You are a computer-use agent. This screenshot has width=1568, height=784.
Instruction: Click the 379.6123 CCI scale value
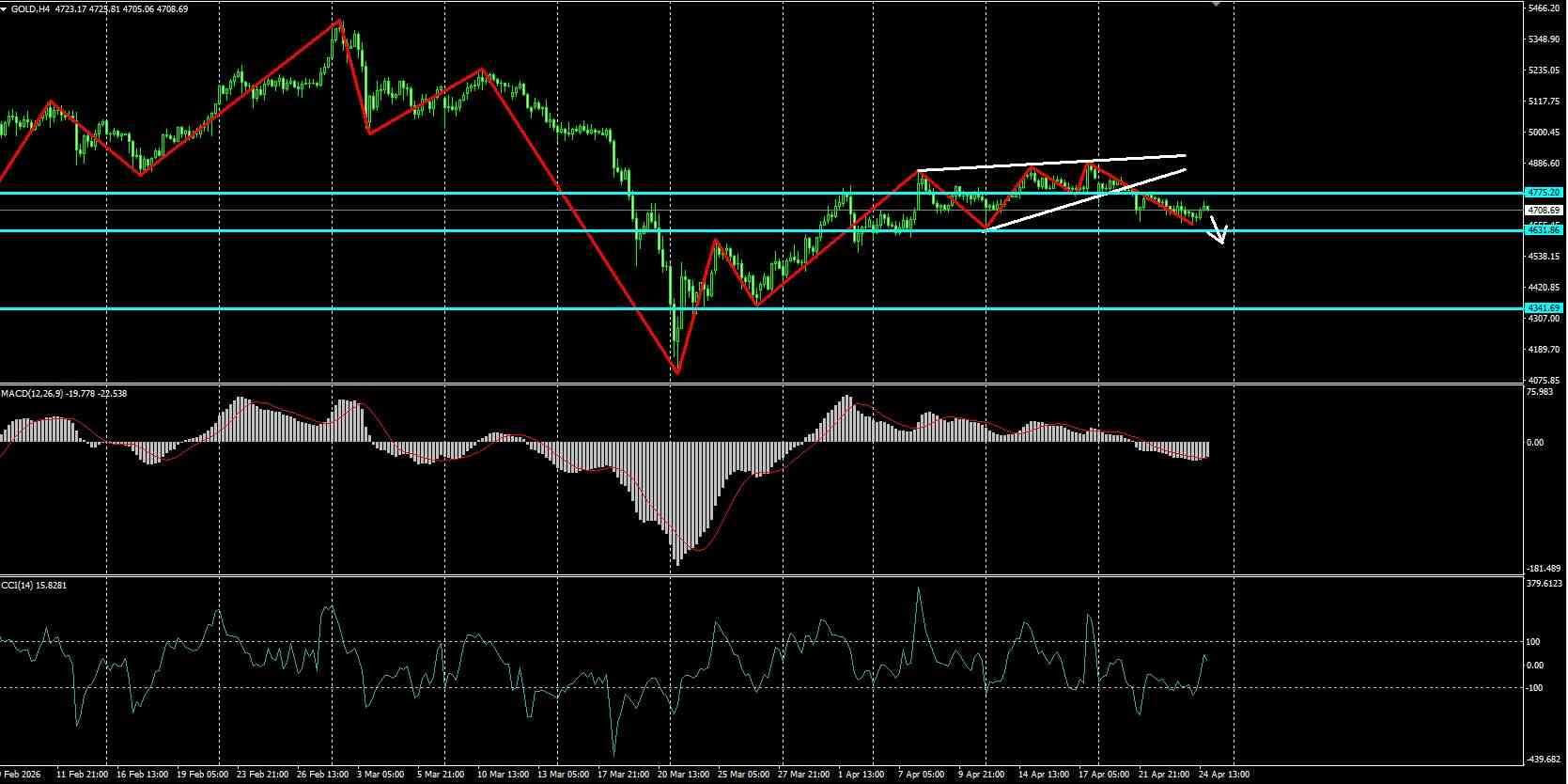tap(1546, 583)
